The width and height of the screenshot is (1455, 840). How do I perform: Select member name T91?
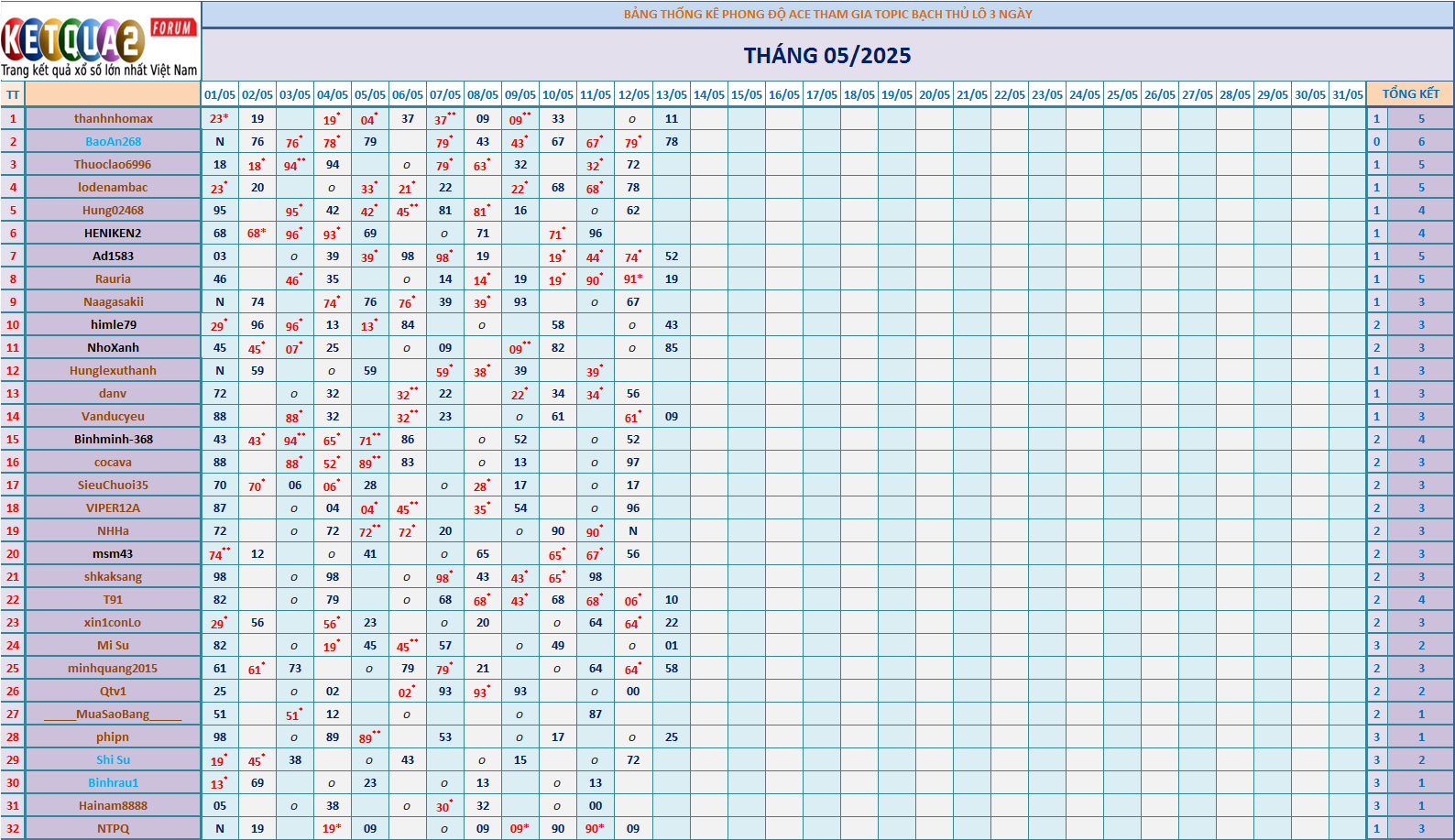tap(113, 599)
